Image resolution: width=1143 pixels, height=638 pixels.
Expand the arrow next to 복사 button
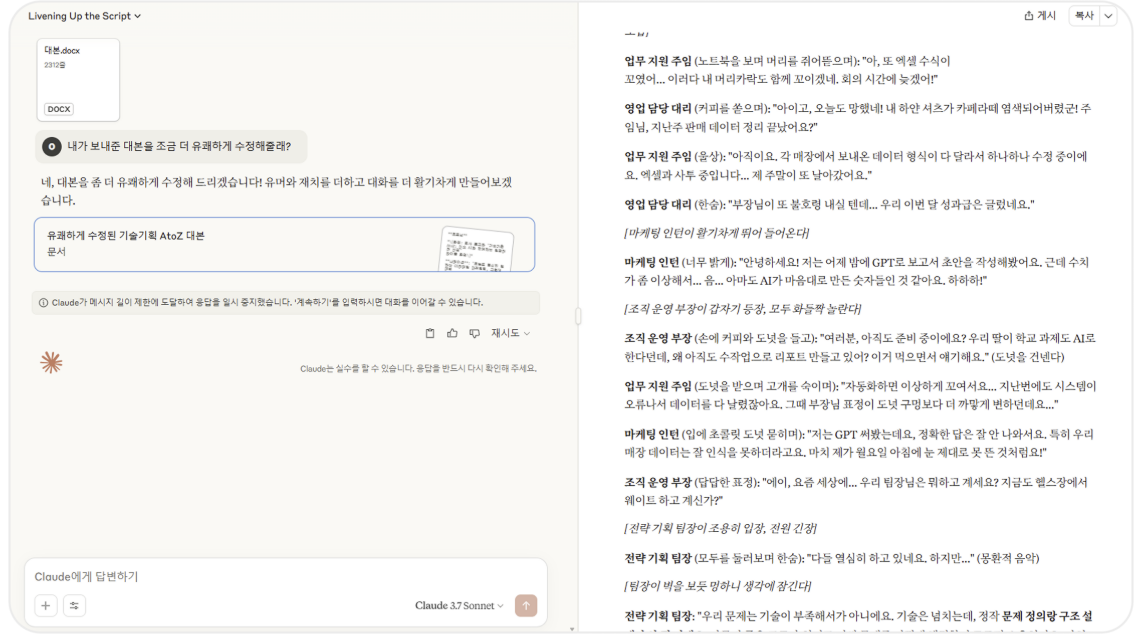tap(1108, 15)
